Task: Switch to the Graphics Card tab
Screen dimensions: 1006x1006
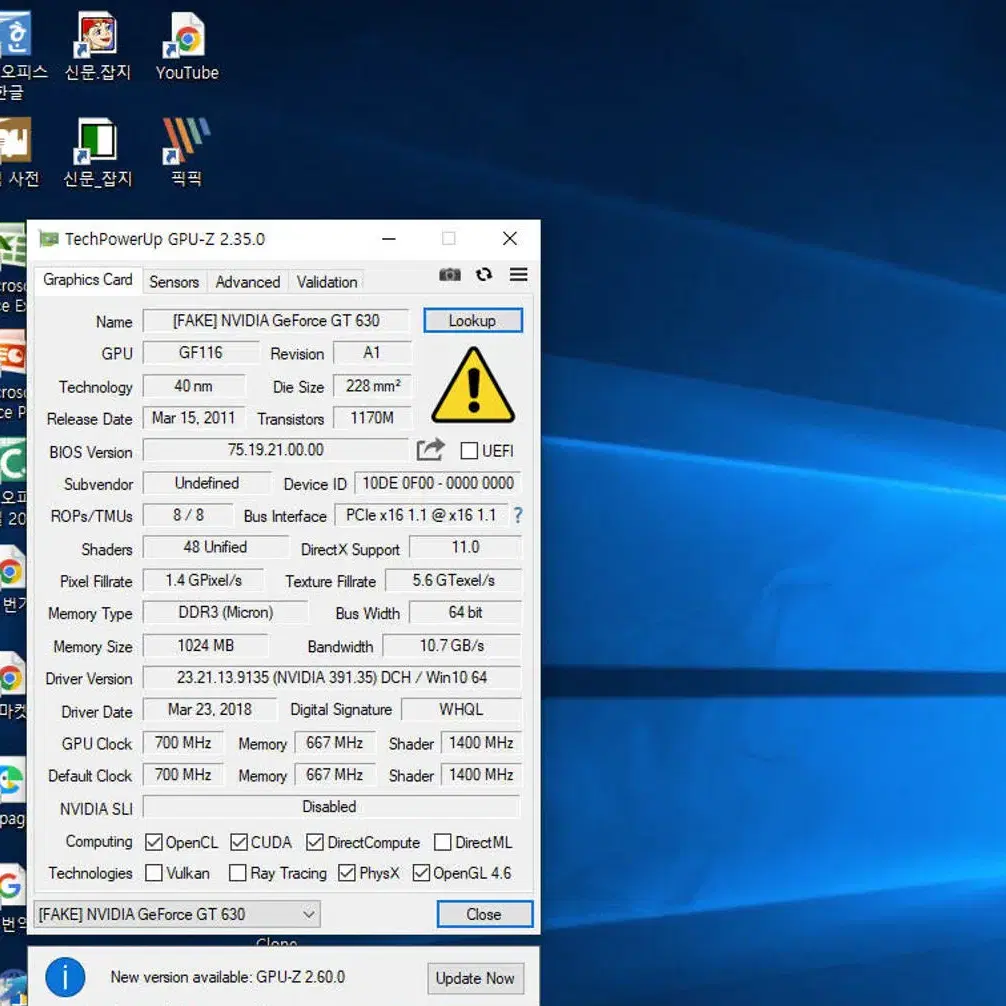Action: [x=88, y=280]
